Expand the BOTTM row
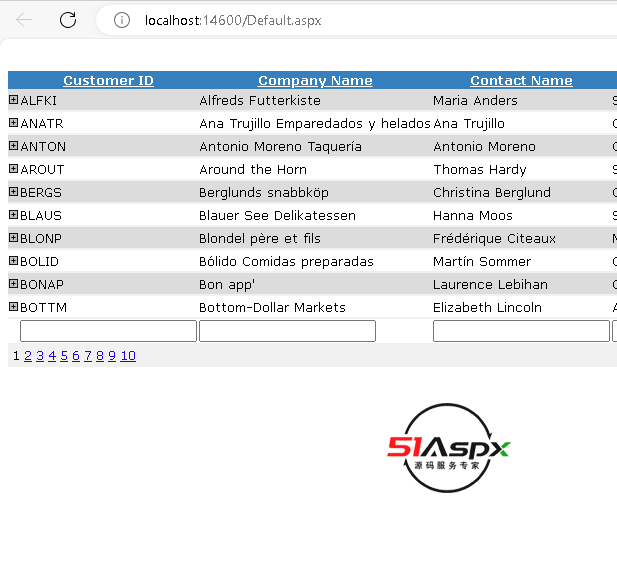Viewport: 617px width, 568px height. tap(13, 307)
